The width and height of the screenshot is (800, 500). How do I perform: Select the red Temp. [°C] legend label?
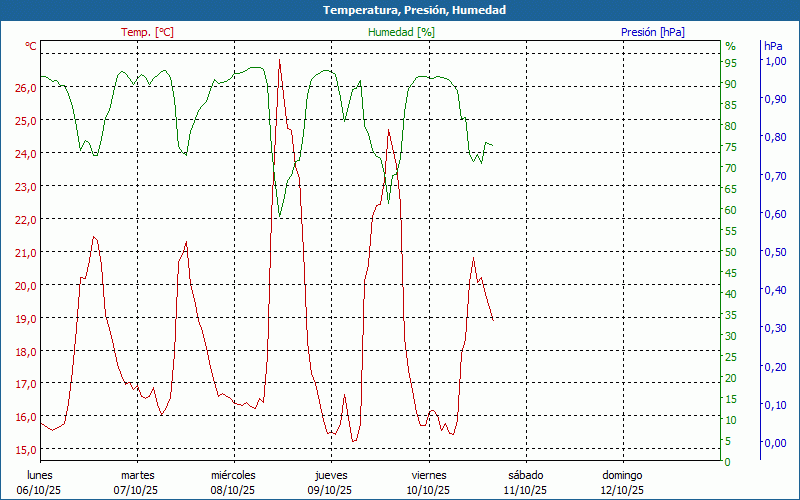click(x=147, y=32)
